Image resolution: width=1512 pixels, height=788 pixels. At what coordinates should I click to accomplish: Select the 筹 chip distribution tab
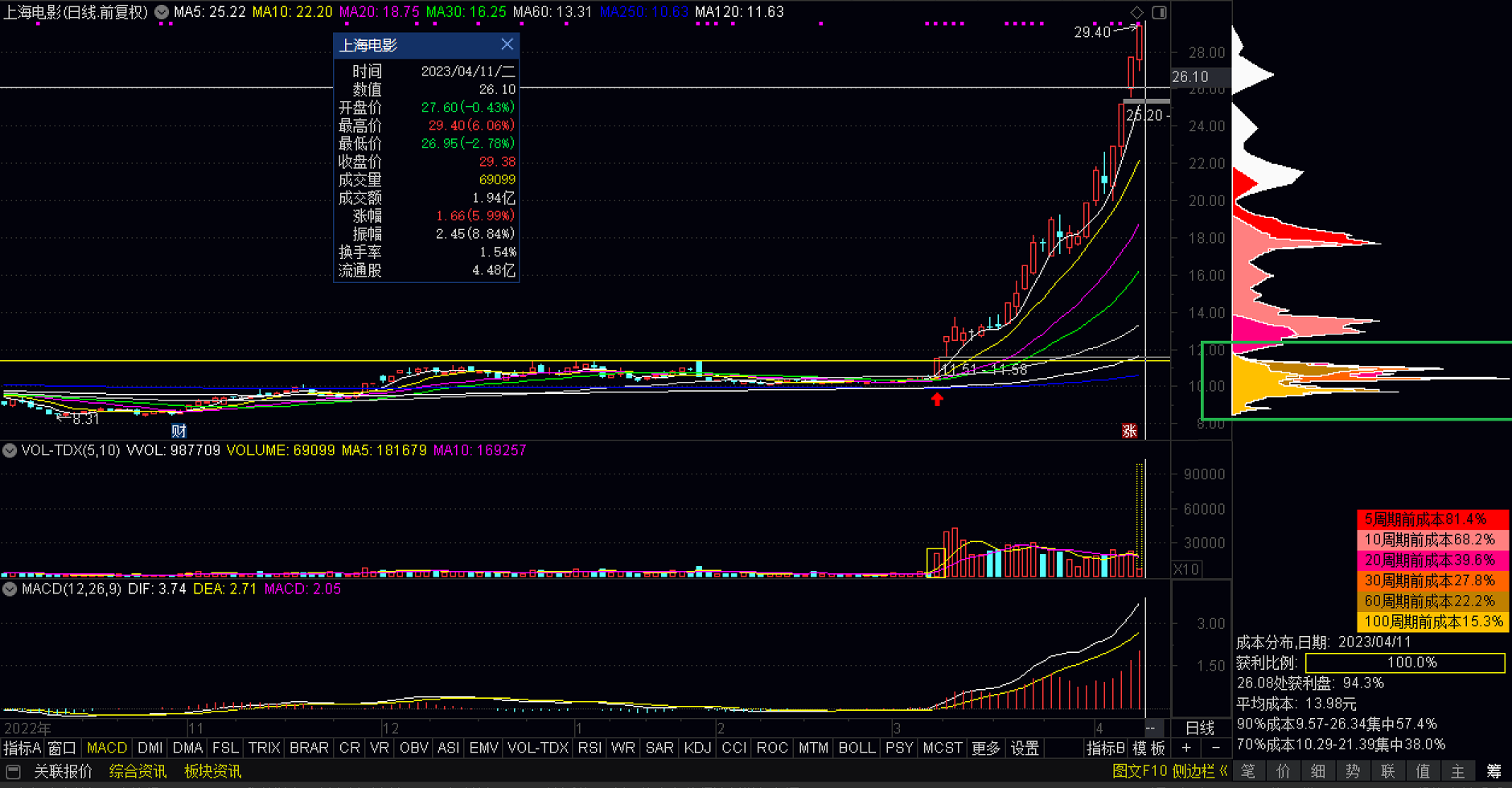click(x=1494, y=771)
